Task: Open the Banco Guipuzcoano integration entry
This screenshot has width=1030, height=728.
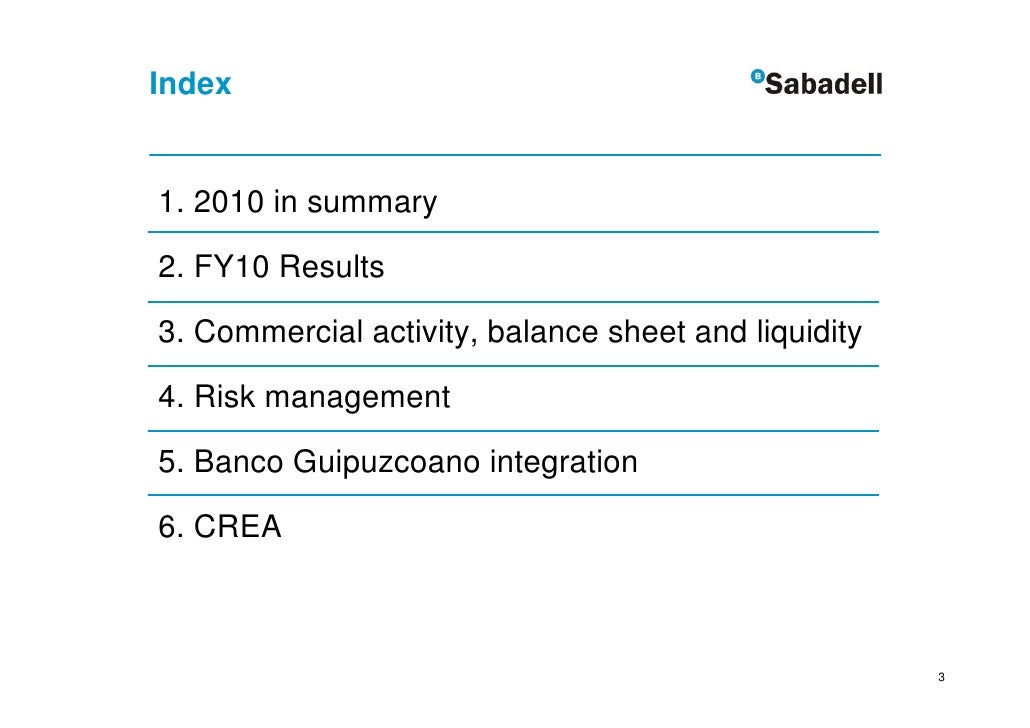Action: tap(397, 461)
